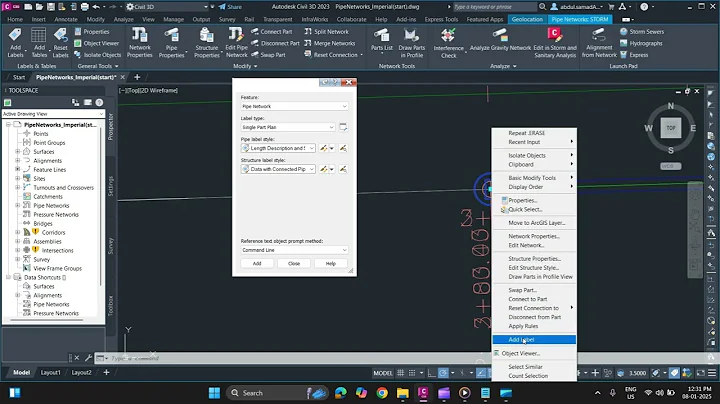
Task: Toggle snap mode in status bar
Action: click(x=412, y=373)
